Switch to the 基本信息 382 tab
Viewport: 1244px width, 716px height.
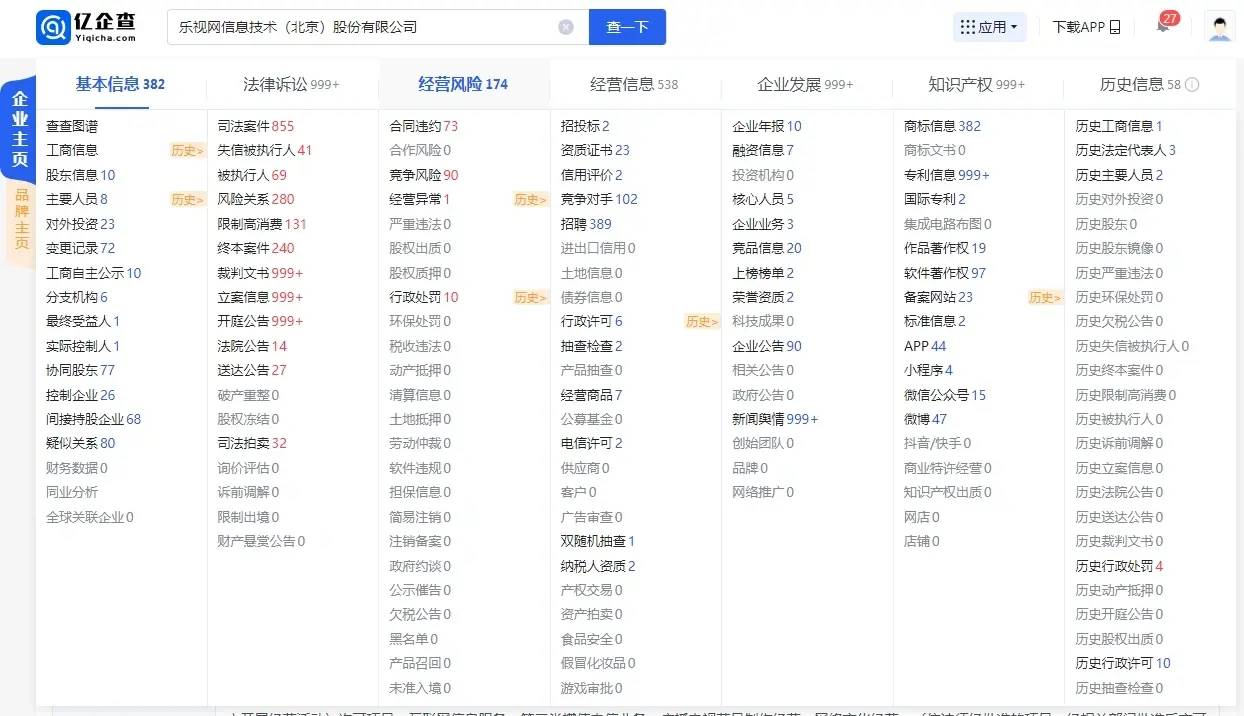click(x=120, y=84)
